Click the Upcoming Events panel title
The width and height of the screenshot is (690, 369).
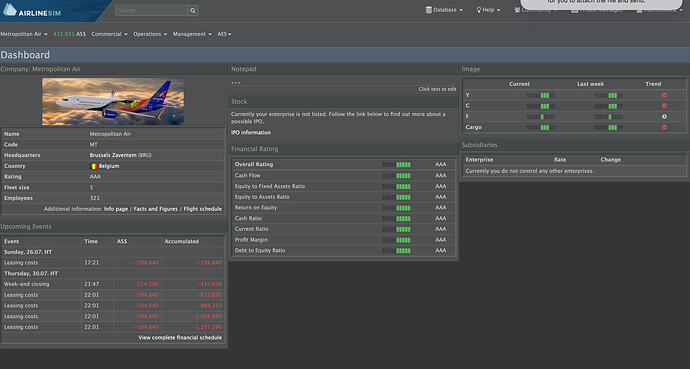[x=26, y=227]
